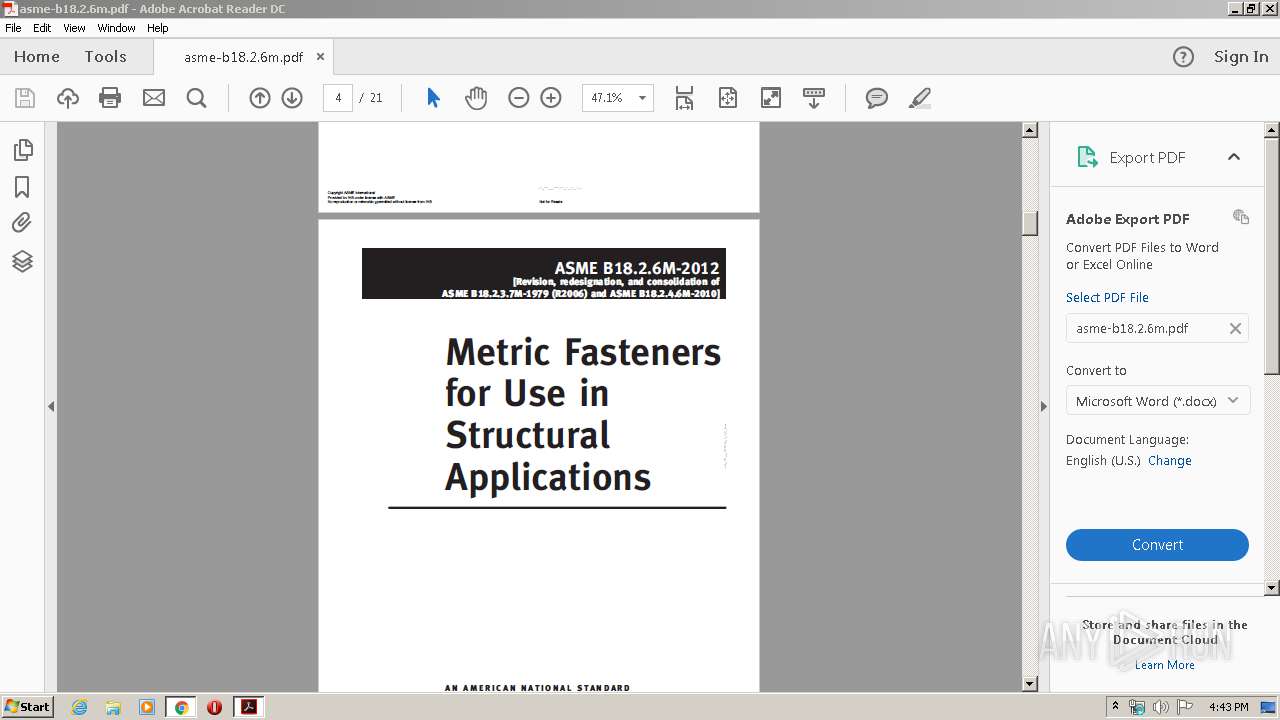Close the asme-b18.2.6m.pdf tab
The height and width of the screenshot is (720, 1280).
[320, 57]
